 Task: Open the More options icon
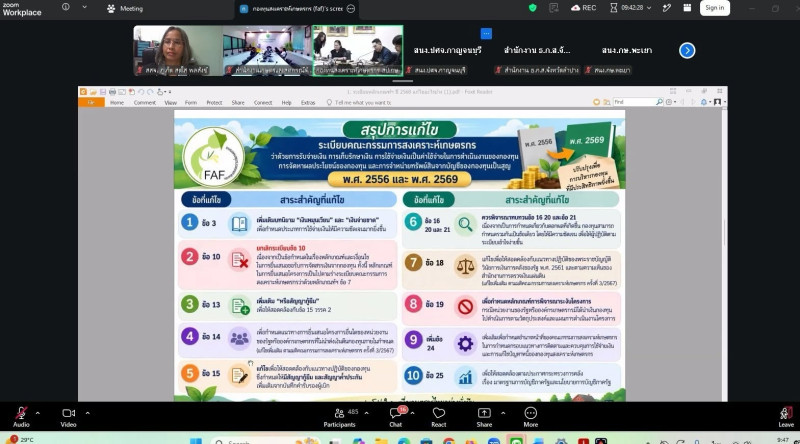coord(531,413)
